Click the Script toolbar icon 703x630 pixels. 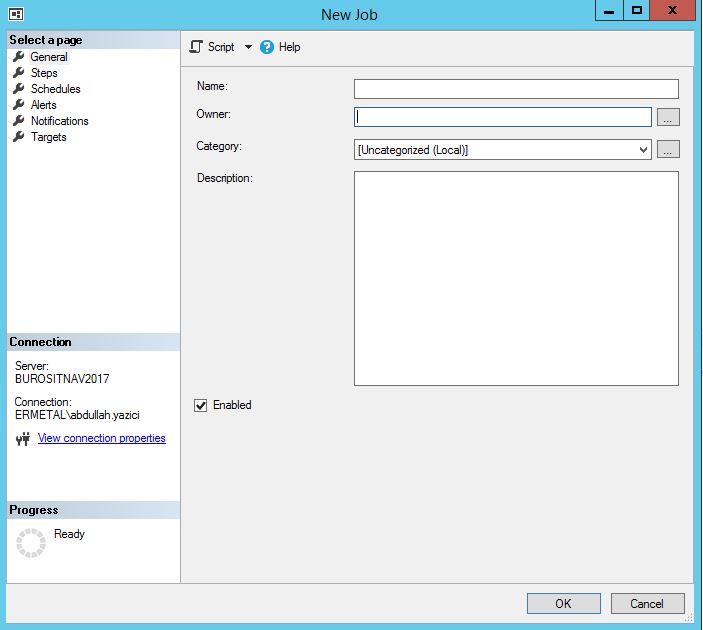pyautogui.click(x=197, y=47)
